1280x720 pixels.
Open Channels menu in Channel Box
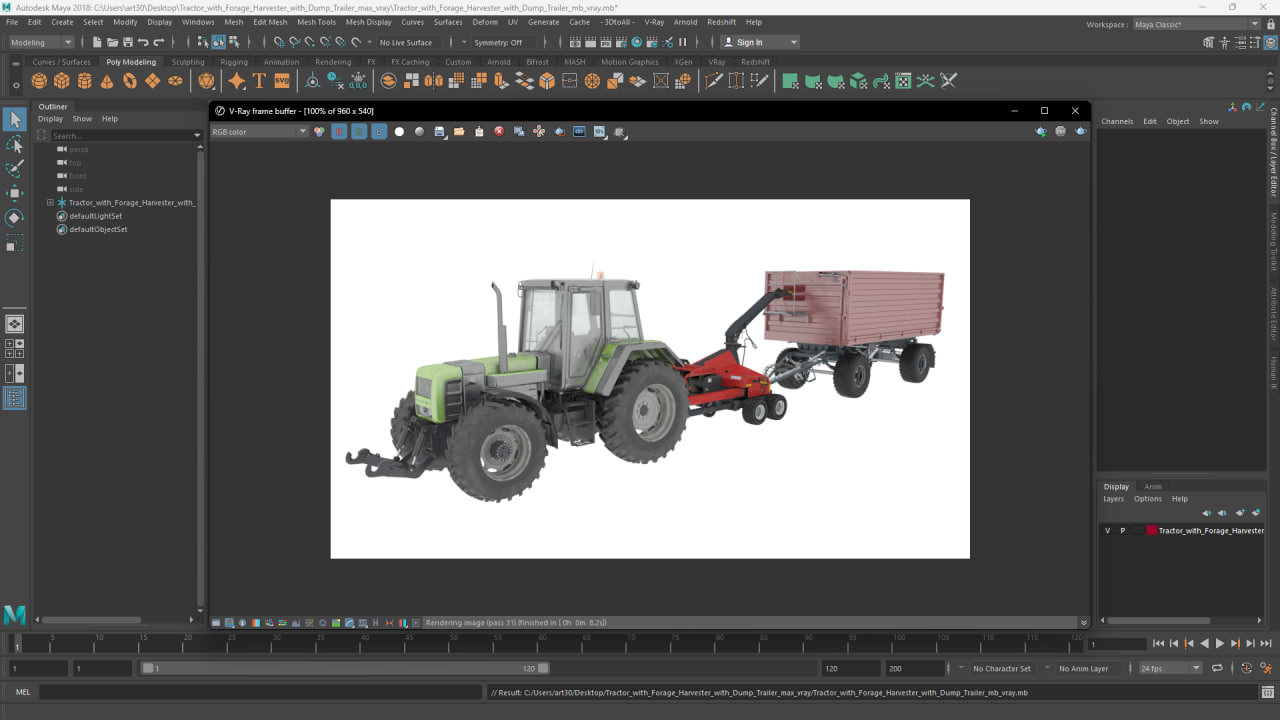coord(1117,121)
